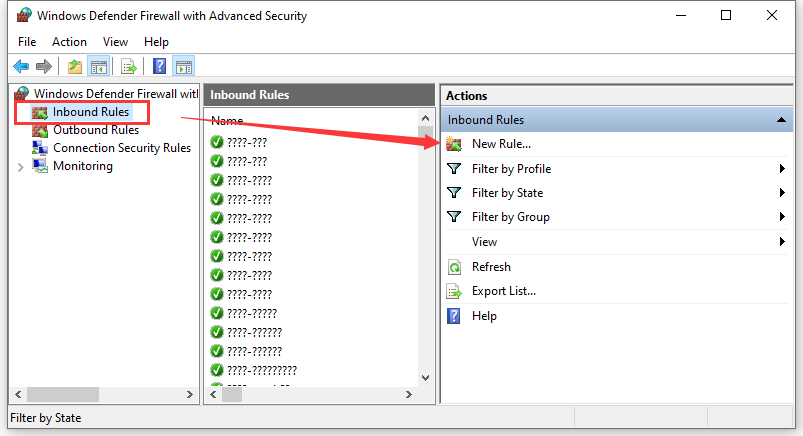Click Filter by Group action
The image size is (803, 436).
coord(511,217)
